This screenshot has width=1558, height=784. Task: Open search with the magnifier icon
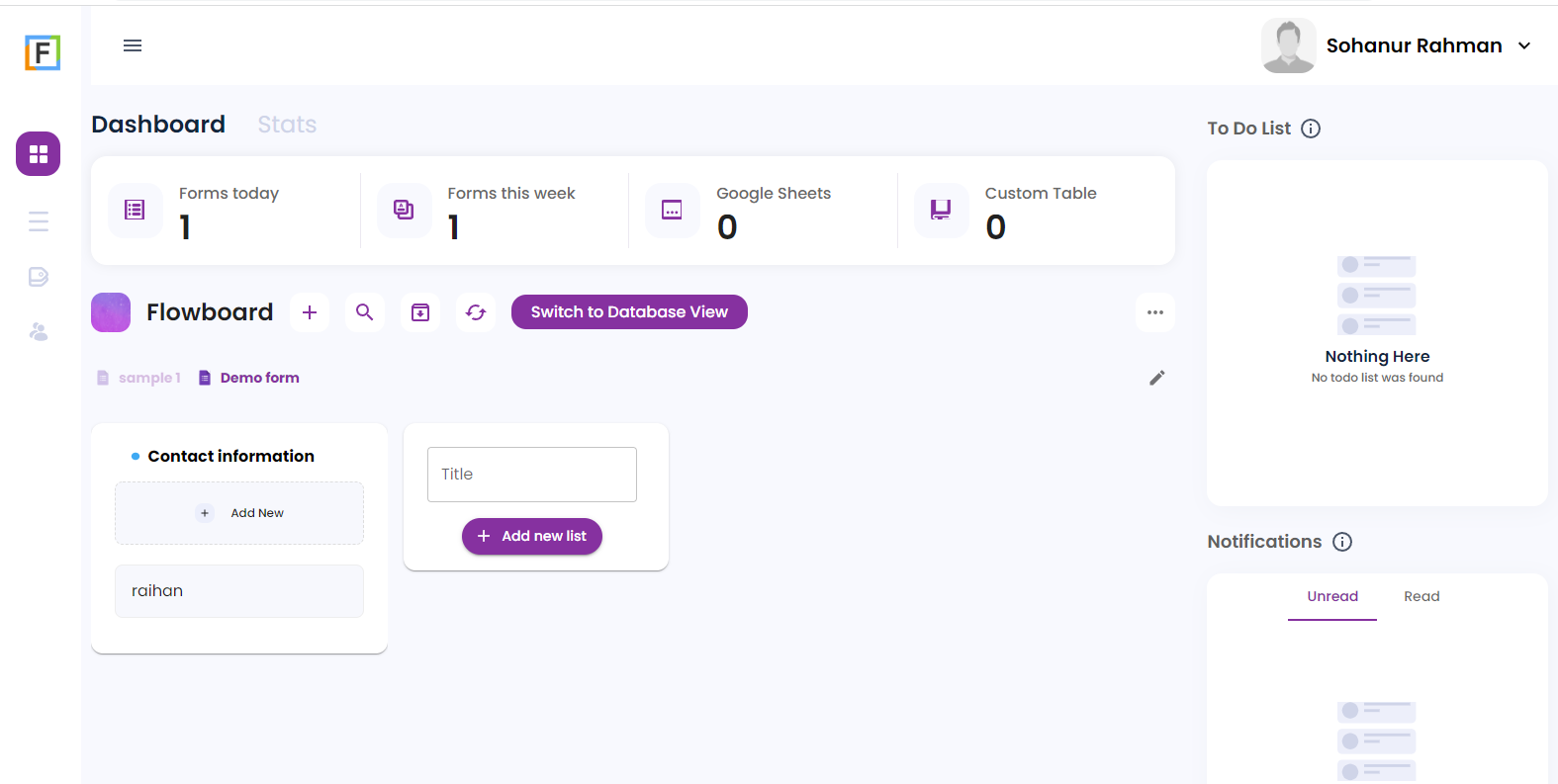click(365, 312)
